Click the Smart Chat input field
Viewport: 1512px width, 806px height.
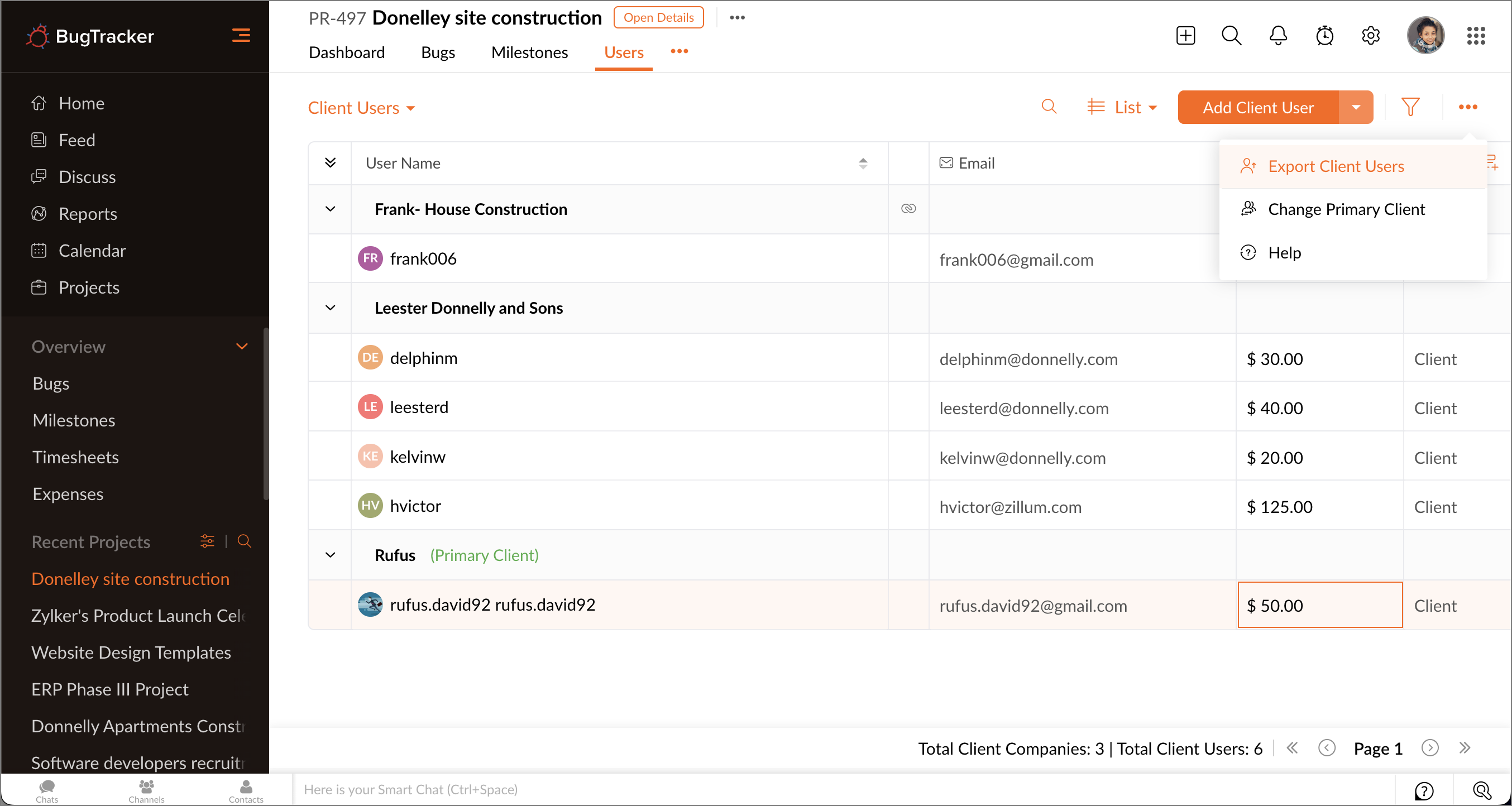(822, 789)
